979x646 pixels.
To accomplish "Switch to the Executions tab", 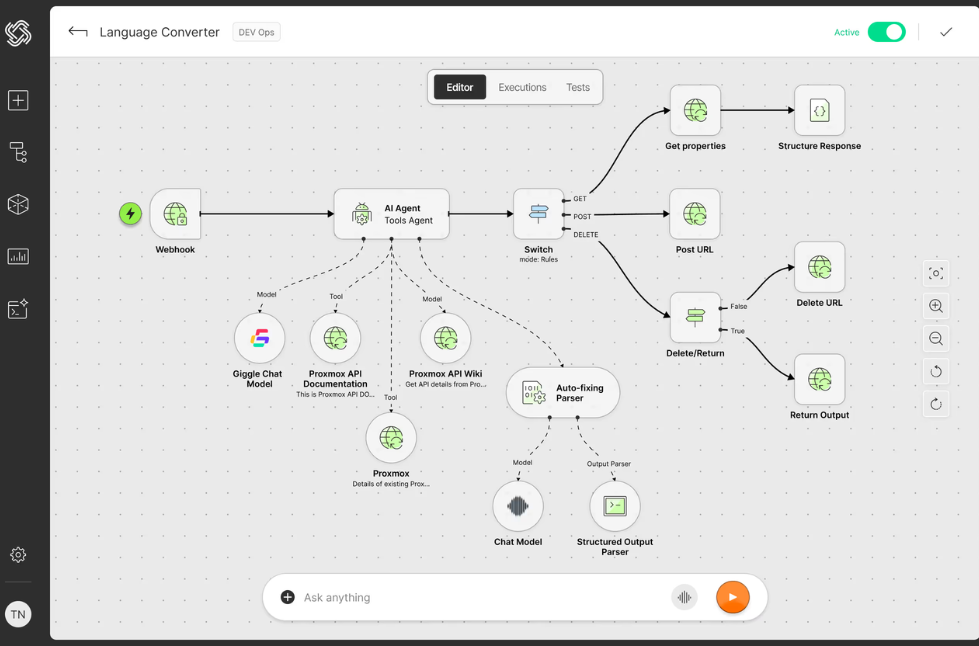I will coord(522,87).
